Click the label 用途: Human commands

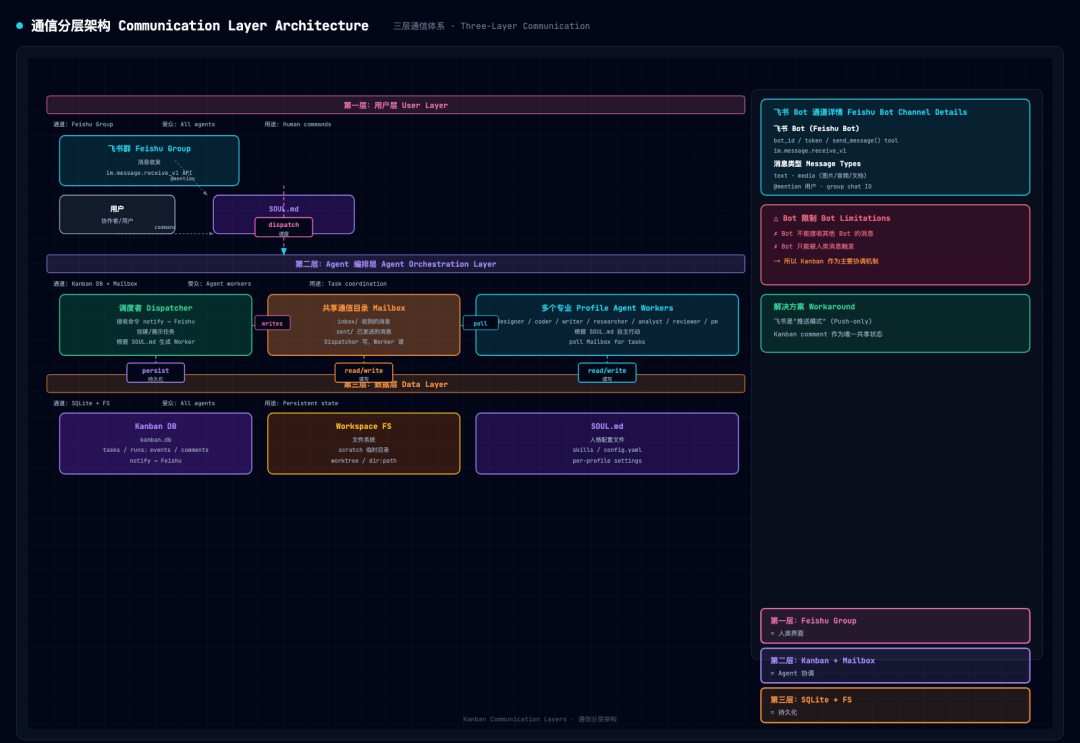(x=298, y=125)
